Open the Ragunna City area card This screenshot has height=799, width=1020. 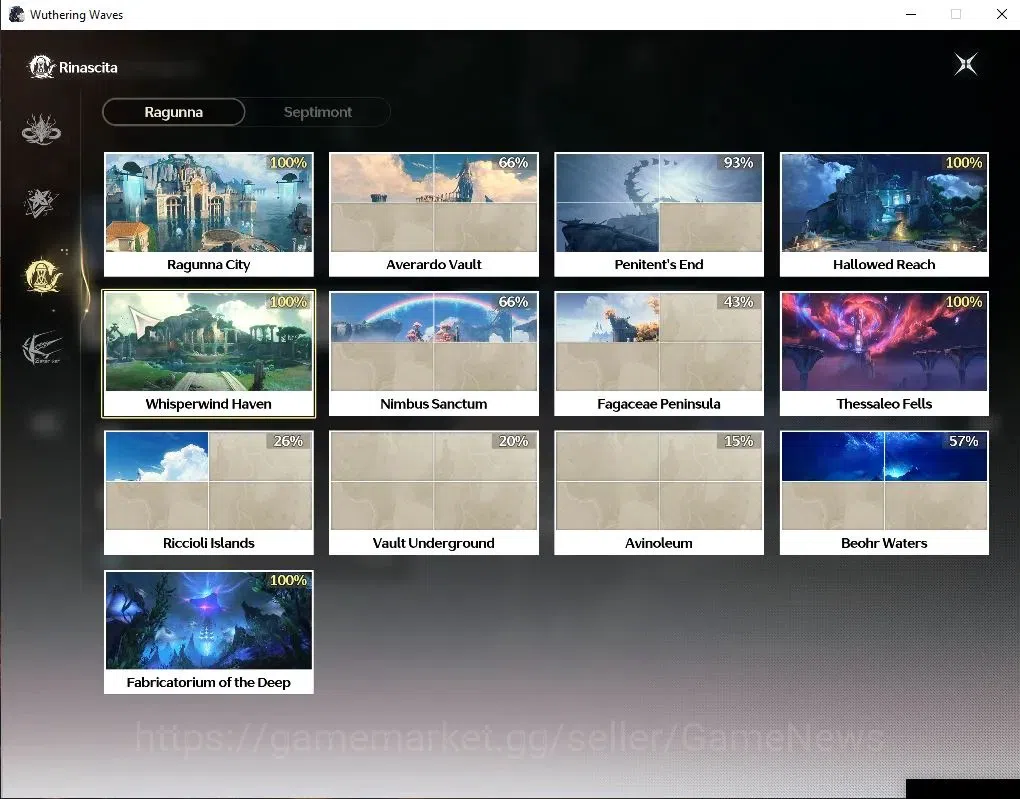pos(209,215)
